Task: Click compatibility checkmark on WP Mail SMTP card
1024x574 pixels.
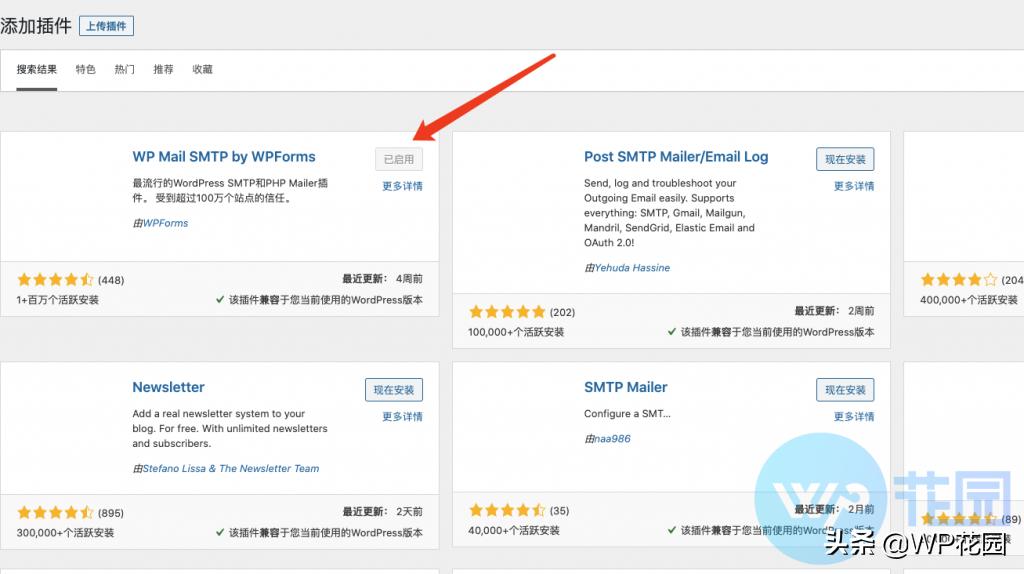Action: pyautogui.click(x=220, y=300)
